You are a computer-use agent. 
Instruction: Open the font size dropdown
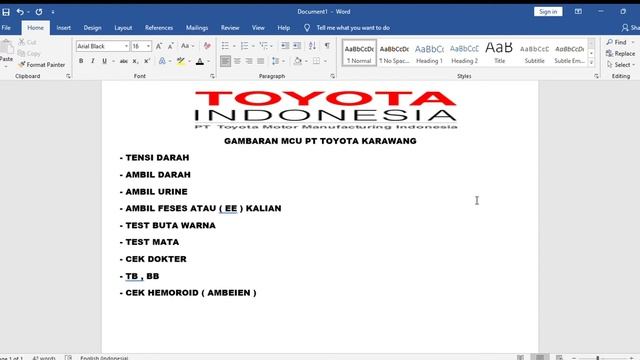coord(148,47)
